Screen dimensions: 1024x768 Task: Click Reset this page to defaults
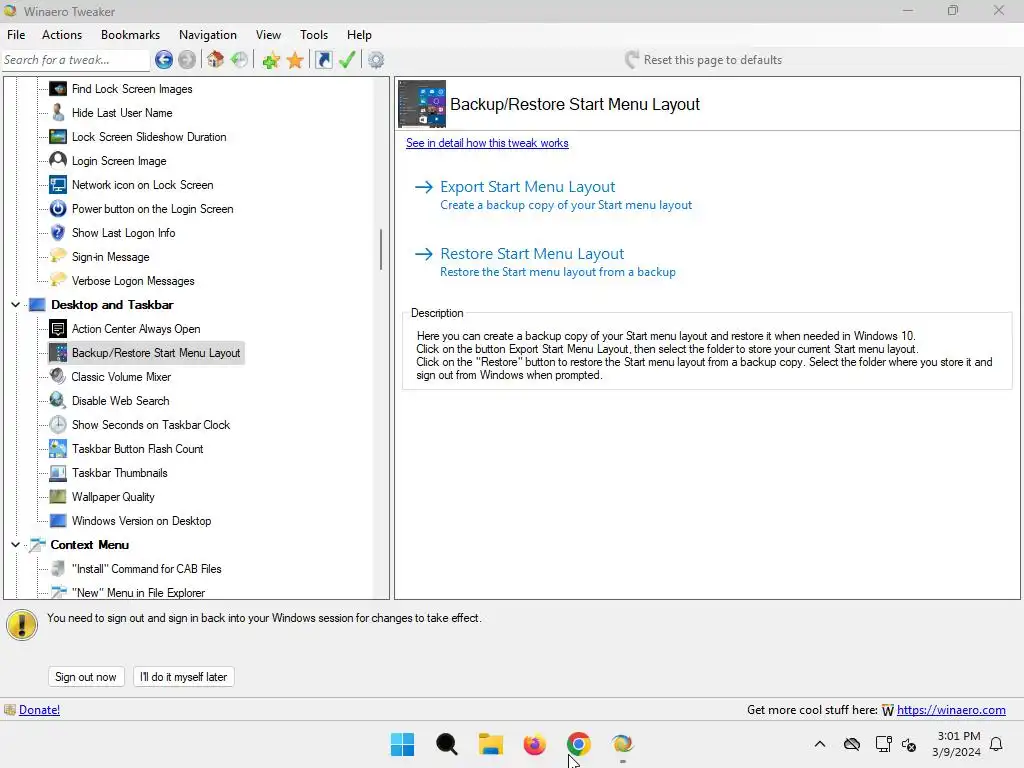704,60
